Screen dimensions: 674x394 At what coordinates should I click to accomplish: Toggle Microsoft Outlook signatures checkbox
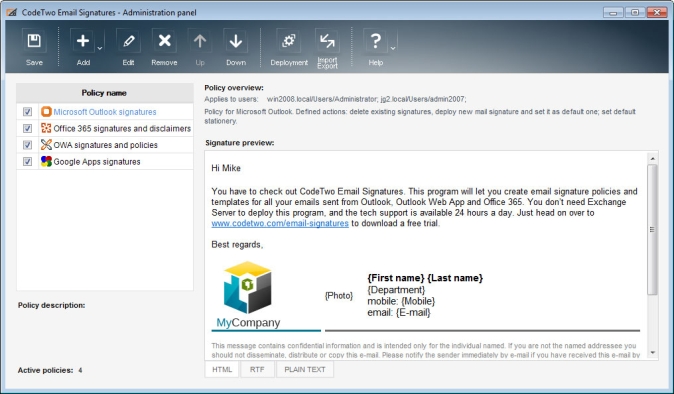[x=28, y=112]
